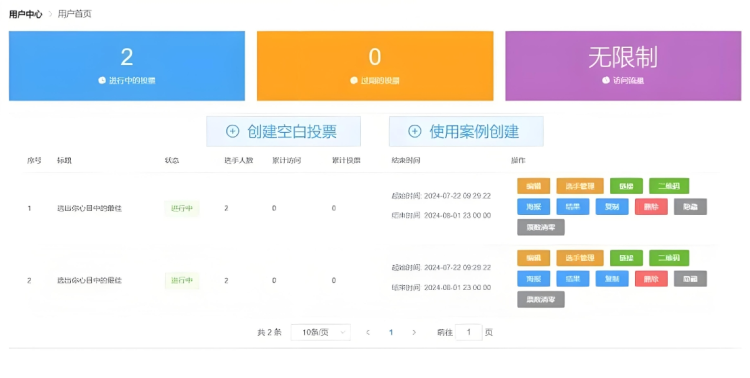Open 用户中心 in the breadcrumb
The height and width of the screenshot is (378, 750).
point(25,14)
